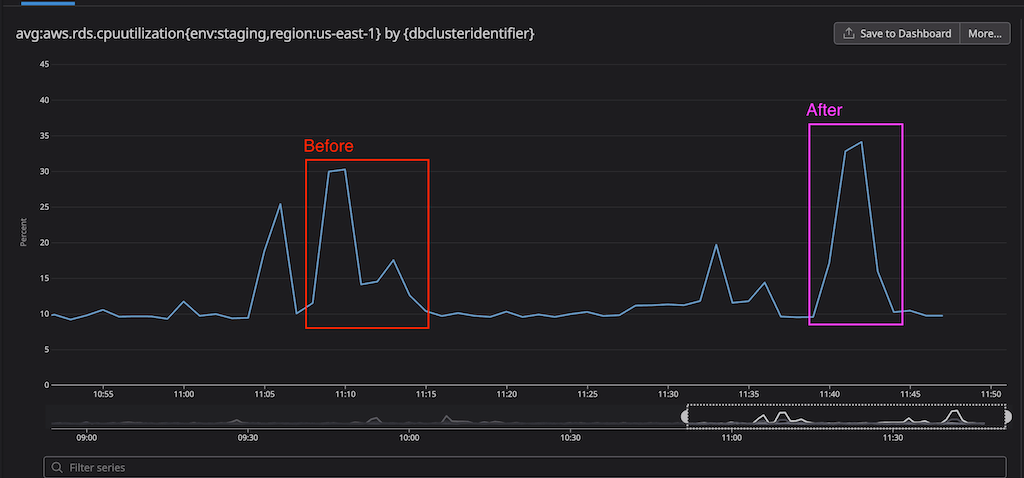Click the export icon on Save to Dashboard
Viewport: 1024px width, 478px height.
[x=849, y=33]
